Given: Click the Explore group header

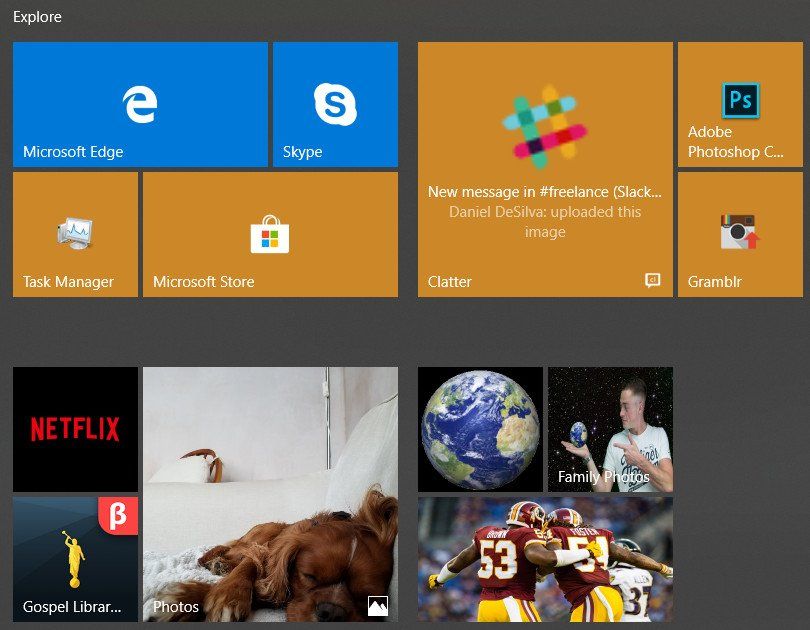Looking at the screenshot, I should pyautogui.click(x=37, y=16).
